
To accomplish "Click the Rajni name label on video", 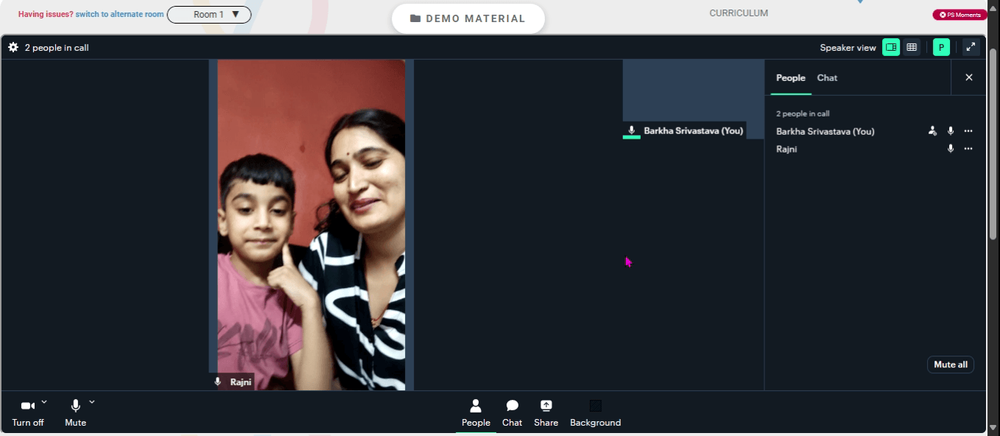I will 240,382.
